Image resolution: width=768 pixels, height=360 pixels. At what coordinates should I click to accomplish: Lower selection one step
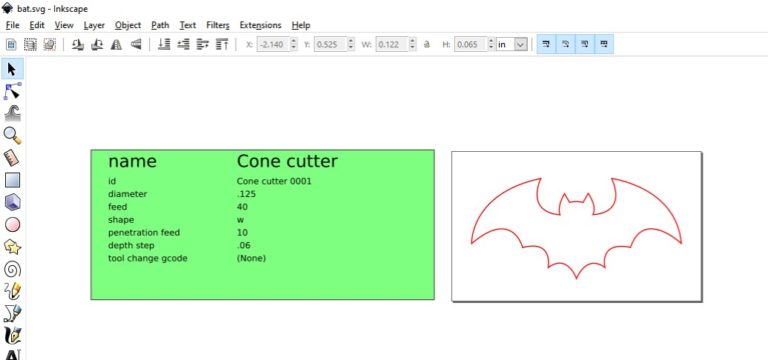(x=183, y=45)
